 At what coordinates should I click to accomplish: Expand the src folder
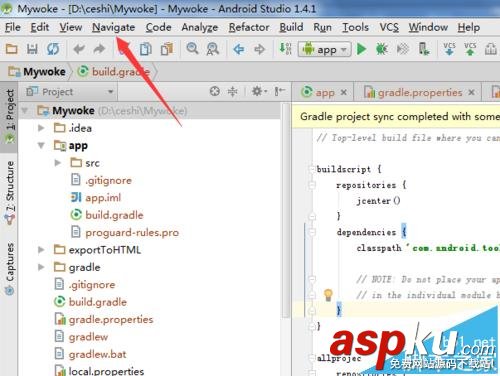pyautogui.click(x=58, y=163)
